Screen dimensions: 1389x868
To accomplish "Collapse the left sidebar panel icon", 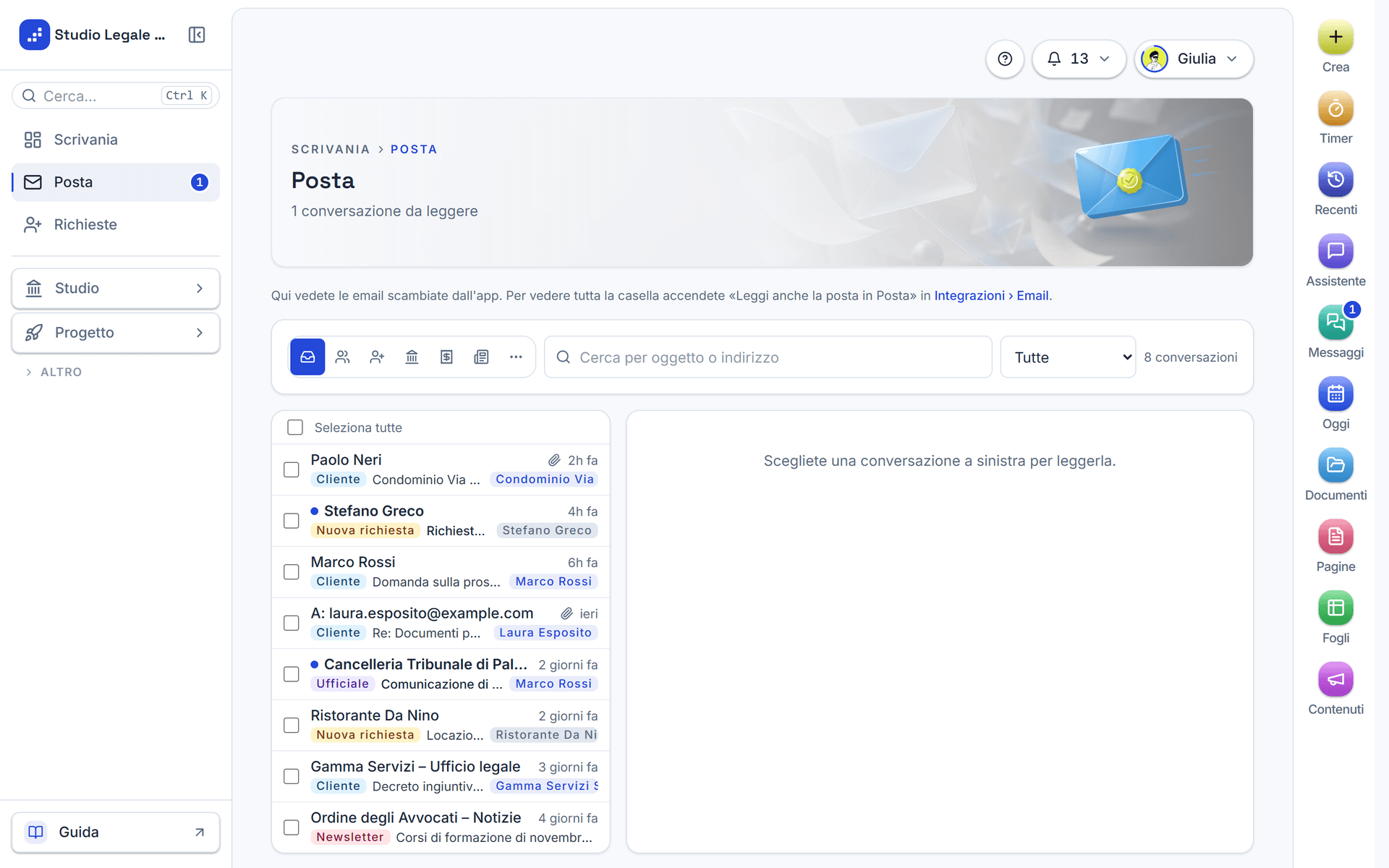I will [197, 35].
